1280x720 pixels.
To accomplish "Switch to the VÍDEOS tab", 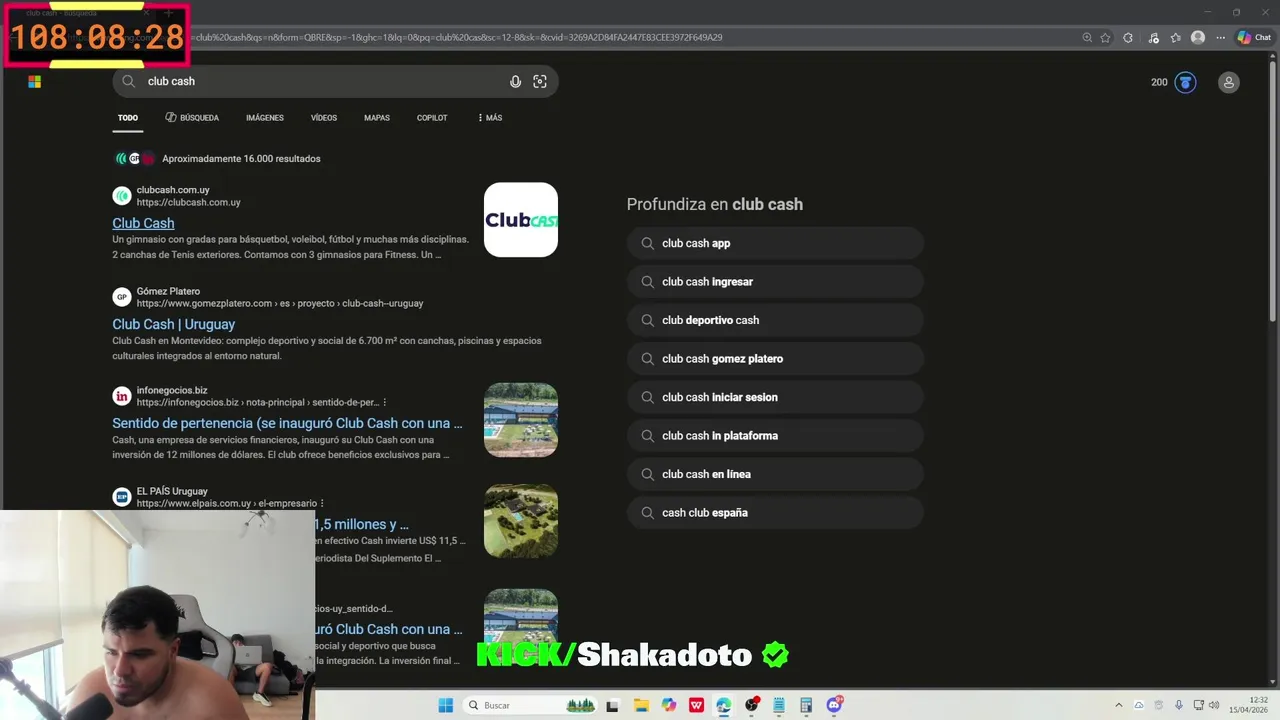I will (324, 118).
